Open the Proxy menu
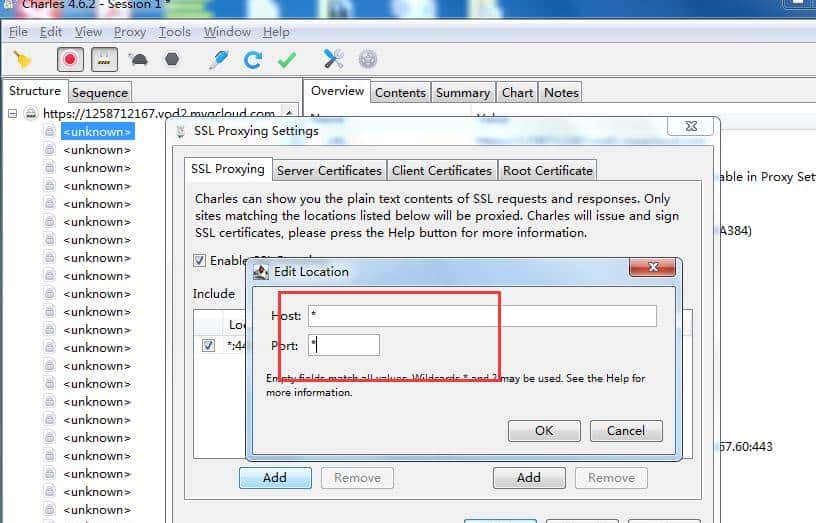The height and width of the screenshot is (523, 816). pyautogui.click(x=130, y=32)
